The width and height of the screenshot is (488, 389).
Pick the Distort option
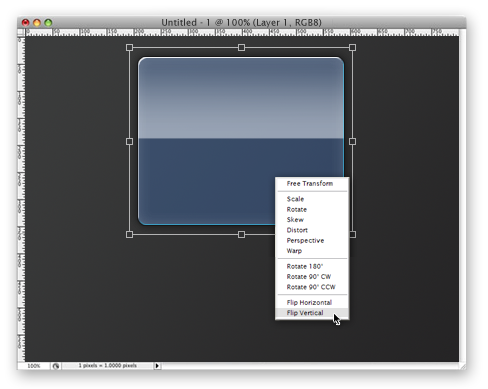tap(312, 230)
